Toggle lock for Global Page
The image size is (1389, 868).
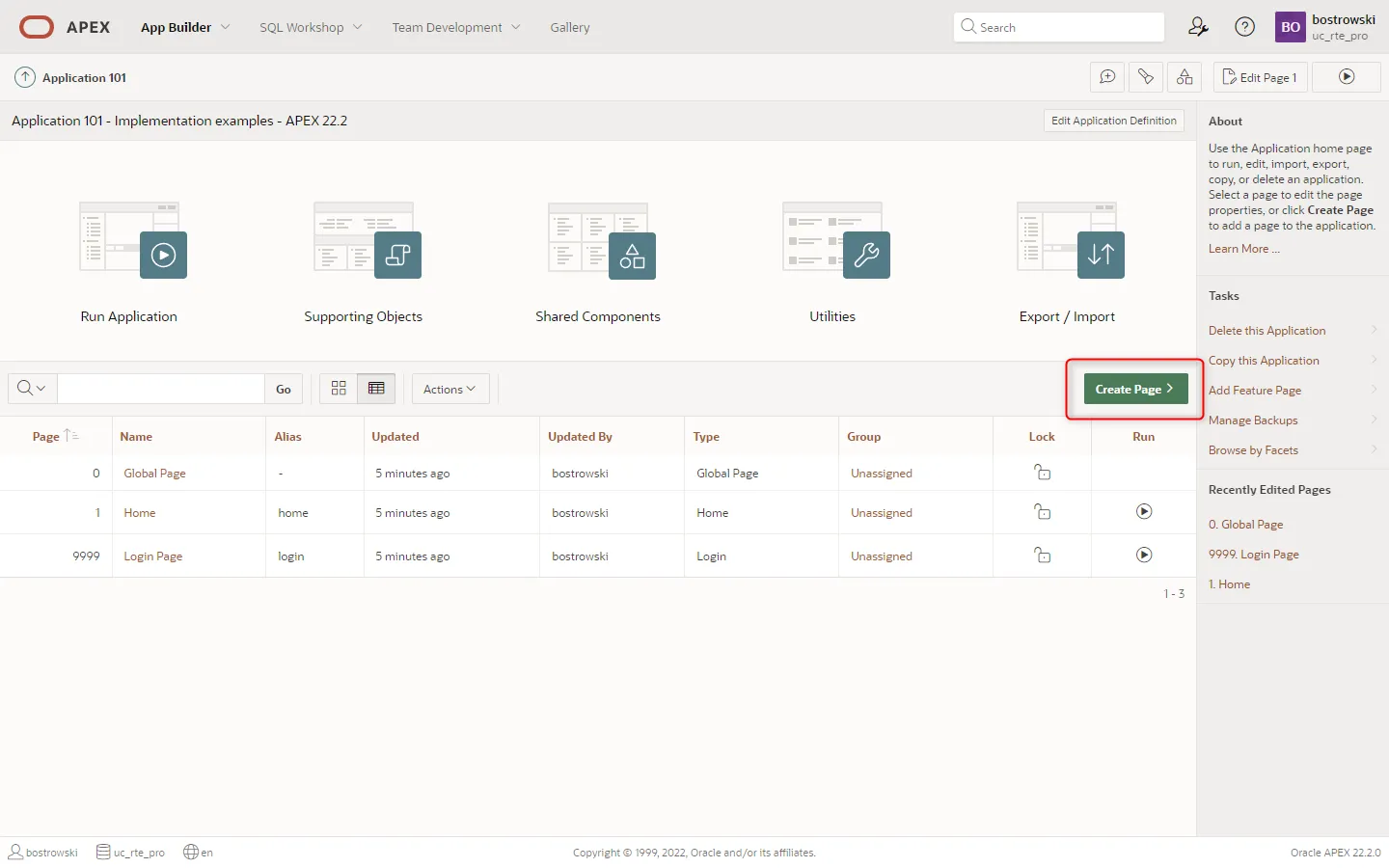1042,473
